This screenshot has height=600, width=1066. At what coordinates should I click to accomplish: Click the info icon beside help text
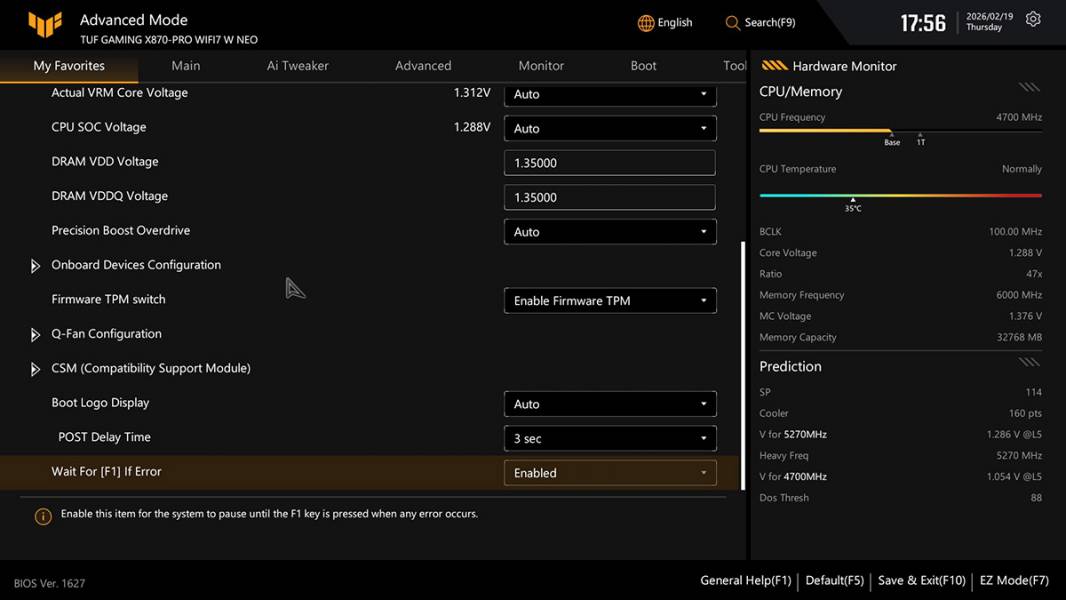point(43,516)
